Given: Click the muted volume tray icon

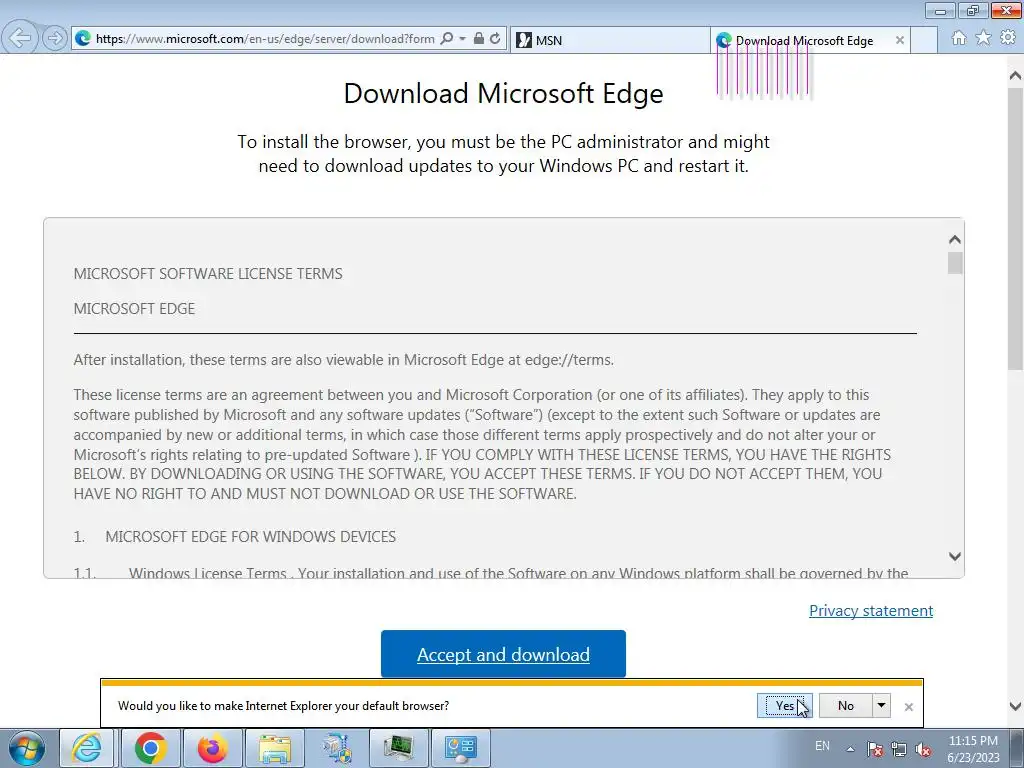Looking at the screenshot, I should (x=923, y=750).
